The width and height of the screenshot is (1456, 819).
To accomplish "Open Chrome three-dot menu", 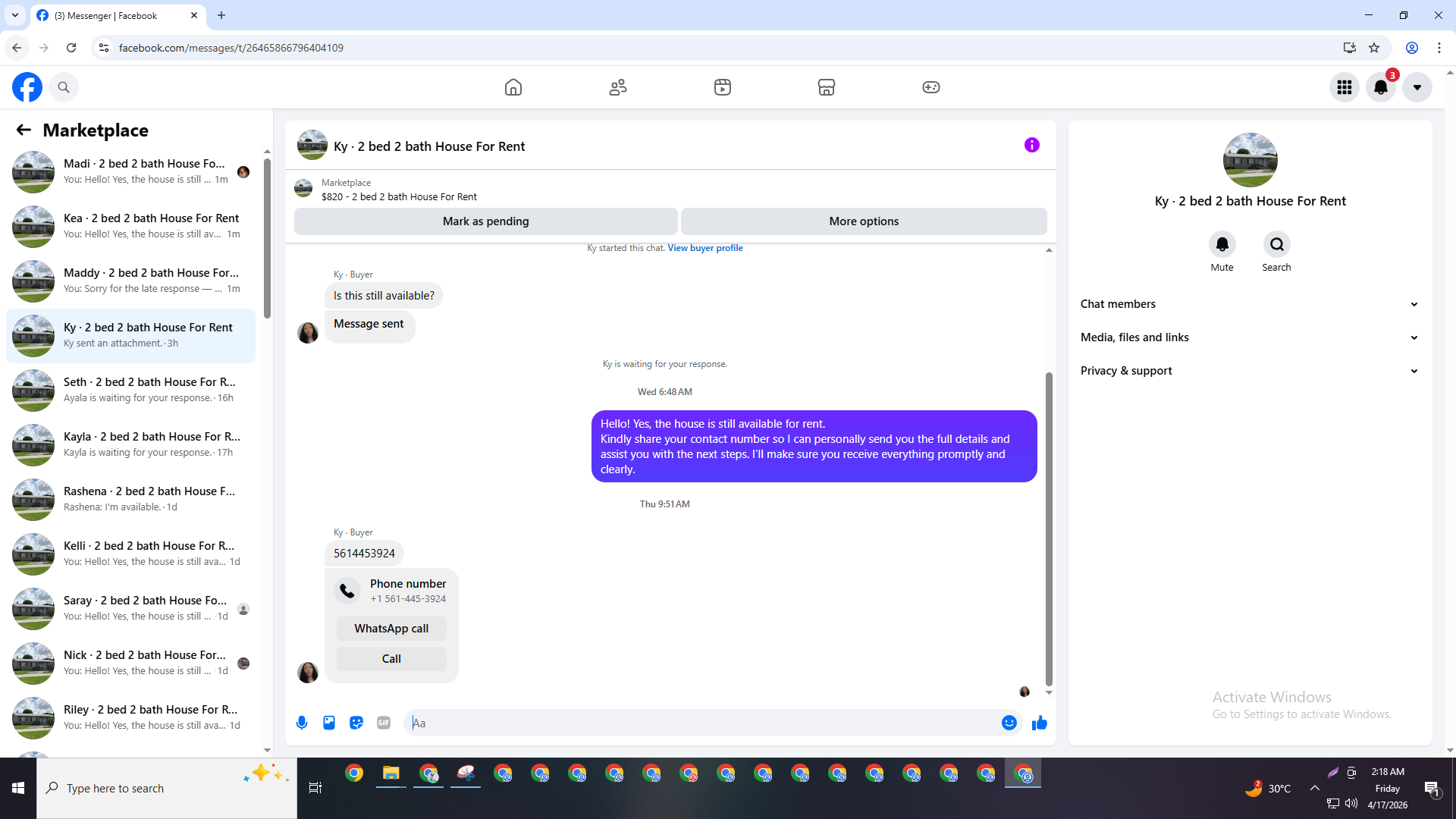I will pos(1439,48).
